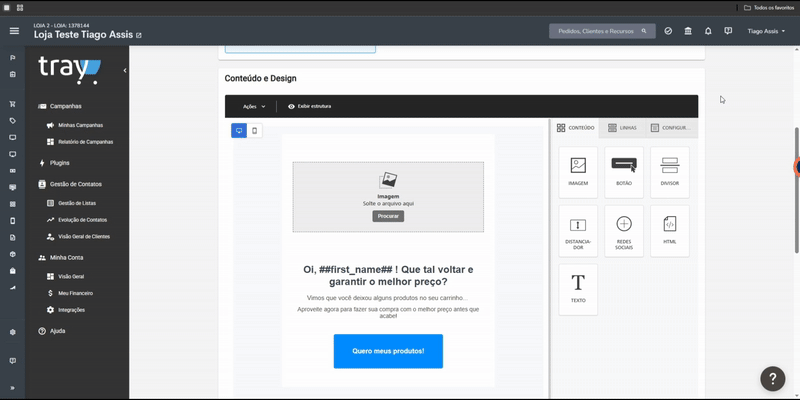Open help chat icon in header

pyautogui.click(x=728, y=31)
